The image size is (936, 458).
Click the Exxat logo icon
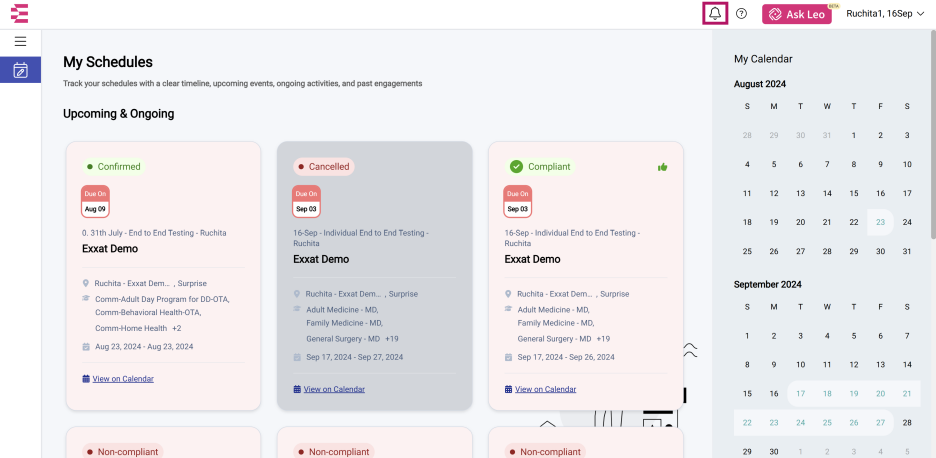pos(20,13)
